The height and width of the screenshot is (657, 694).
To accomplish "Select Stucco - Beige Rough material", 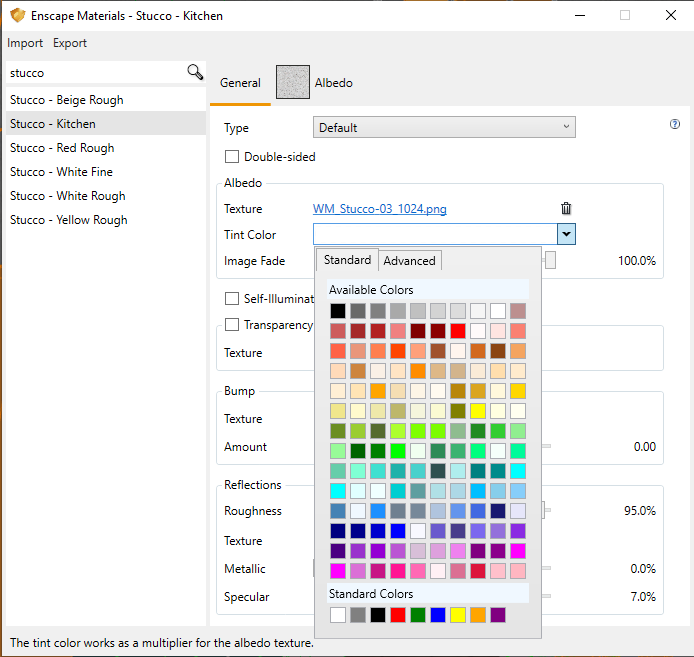I will (x=105, y=100).
